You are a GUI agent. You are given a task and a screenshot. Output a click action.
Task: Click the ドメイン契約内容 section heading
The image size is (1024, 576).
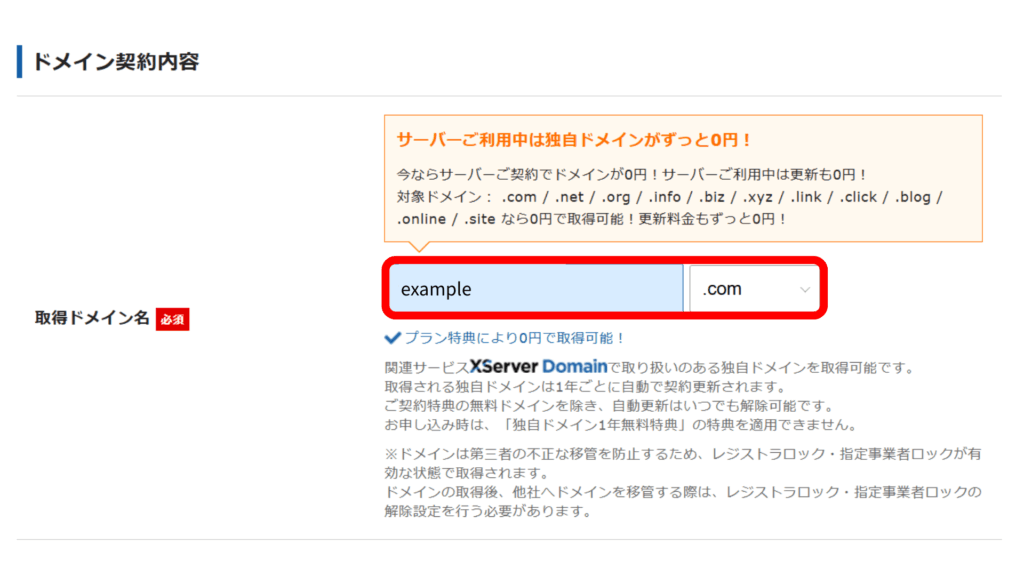click(x=116, y=62)
